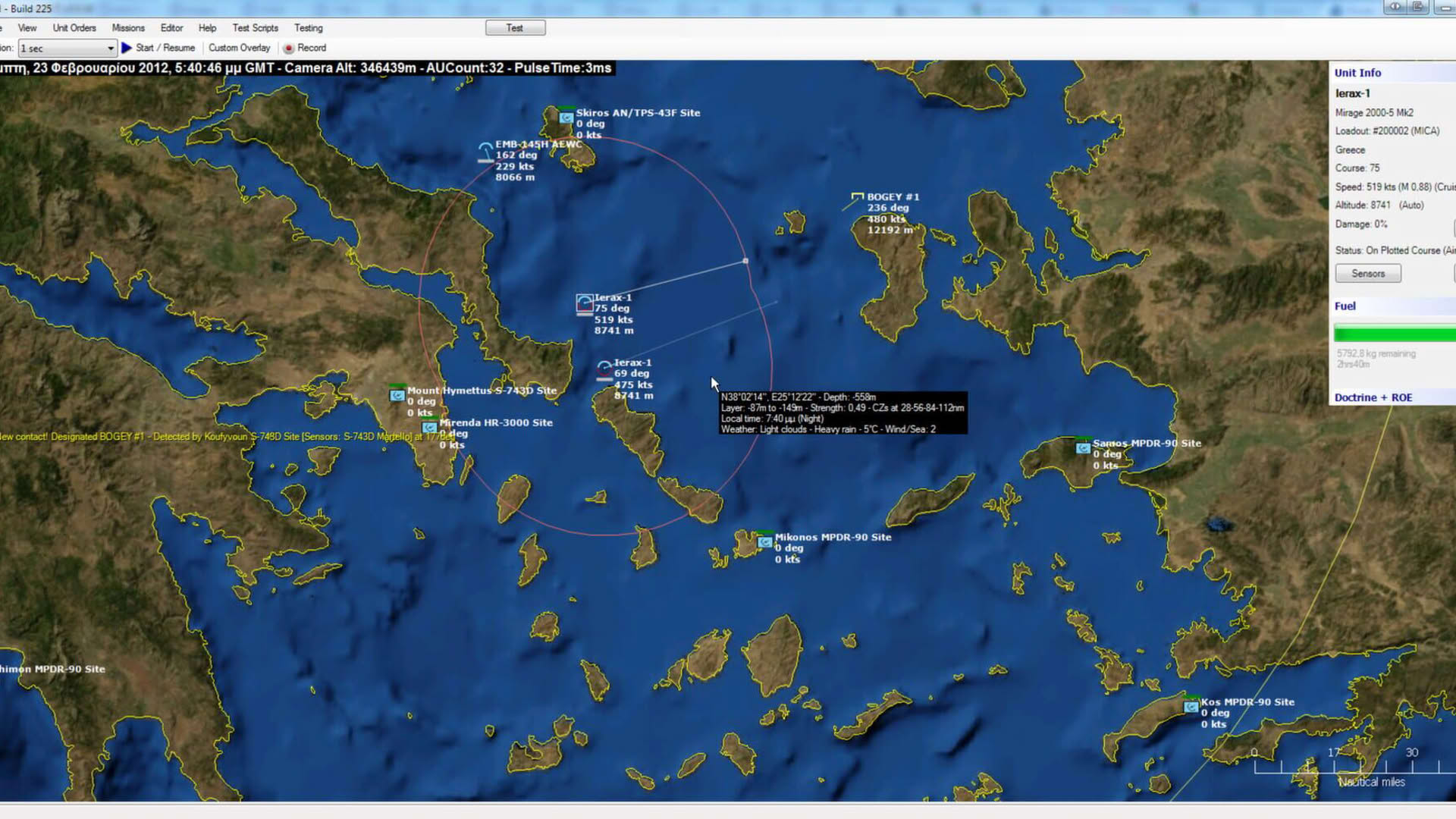This screenshot has height=819, width=1456.
Task: Click the Status: On Plotted Course text
Action: (x=1395, y=250)
